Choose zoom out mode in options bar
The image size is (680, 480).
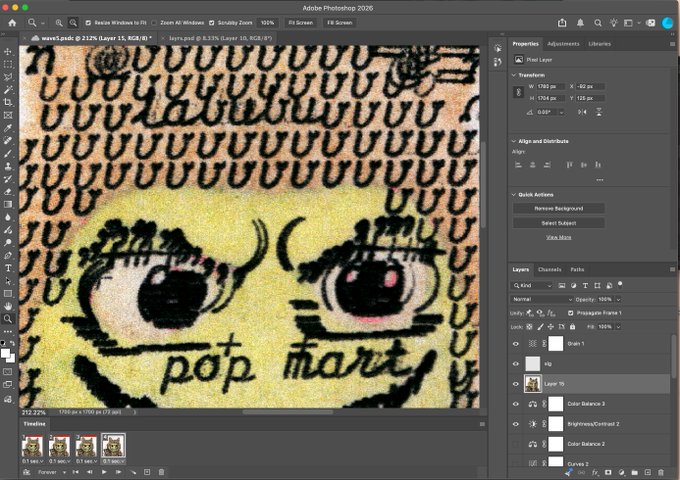tap(73, 23)
